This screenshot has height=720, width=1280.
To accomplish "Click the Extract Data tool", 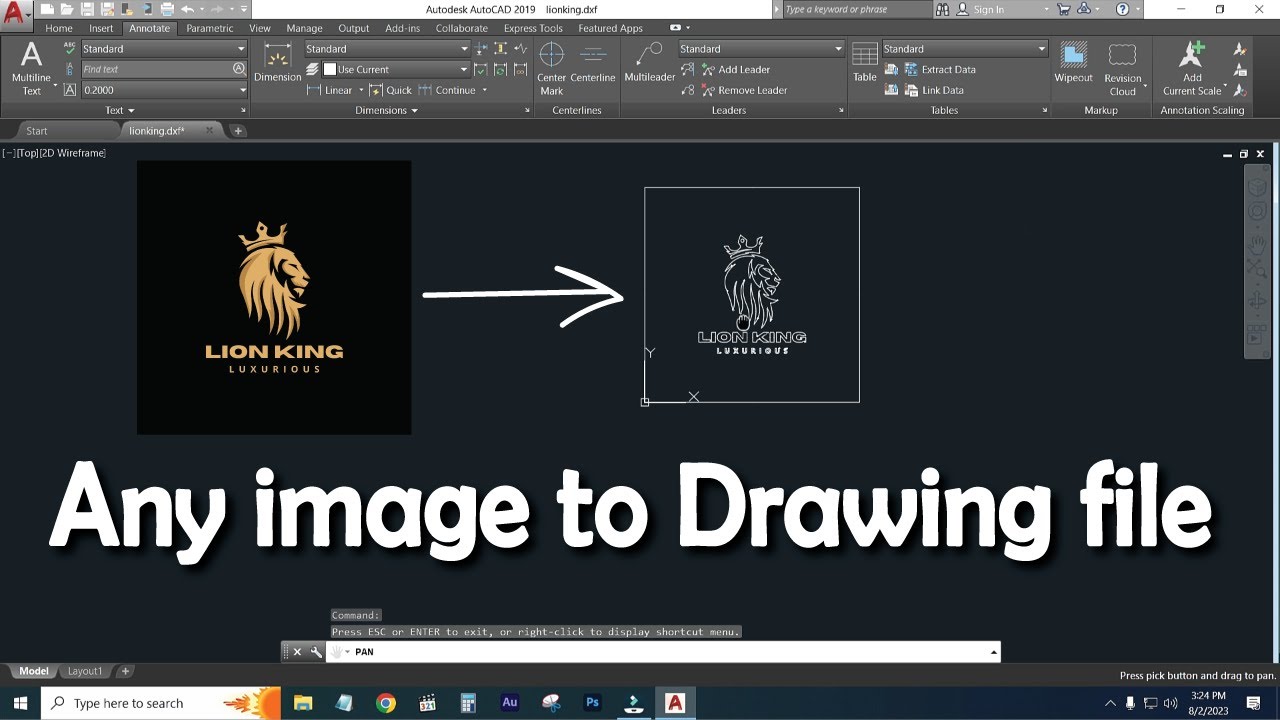I will click(940, 70).
